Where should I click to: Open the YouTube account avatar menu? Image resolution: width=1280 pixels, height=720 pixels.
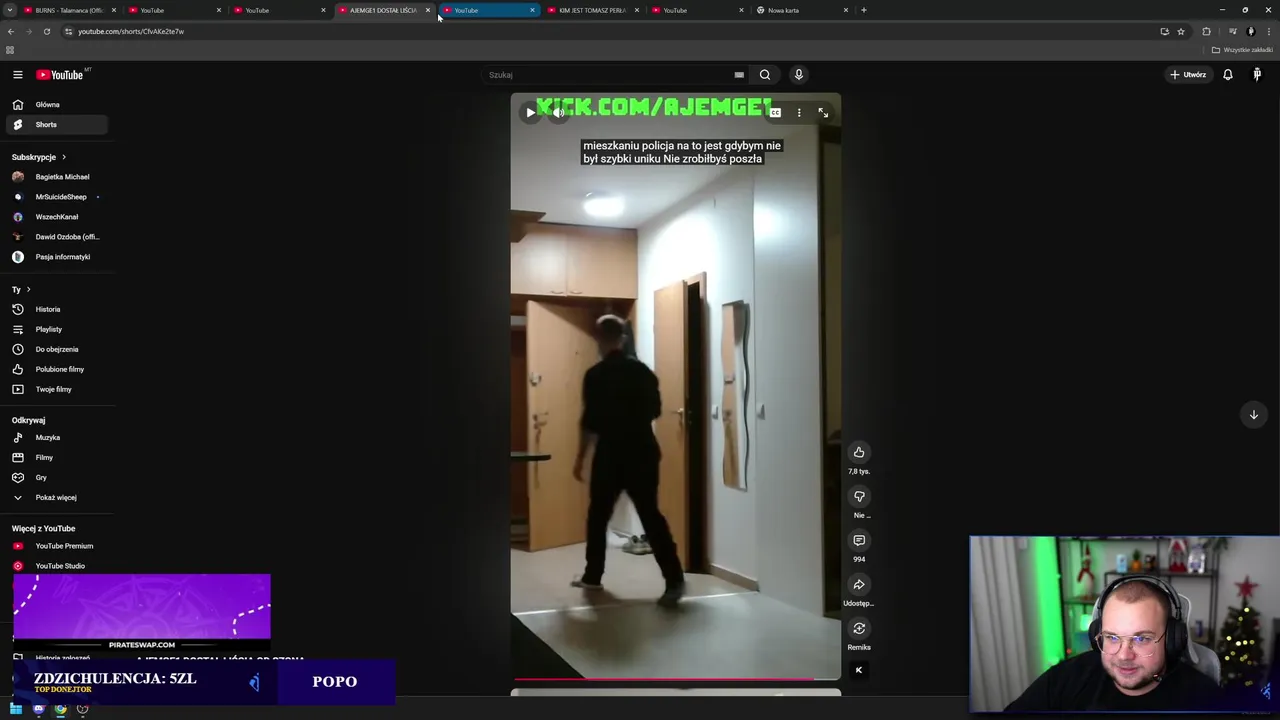(x=1257, y=75)
